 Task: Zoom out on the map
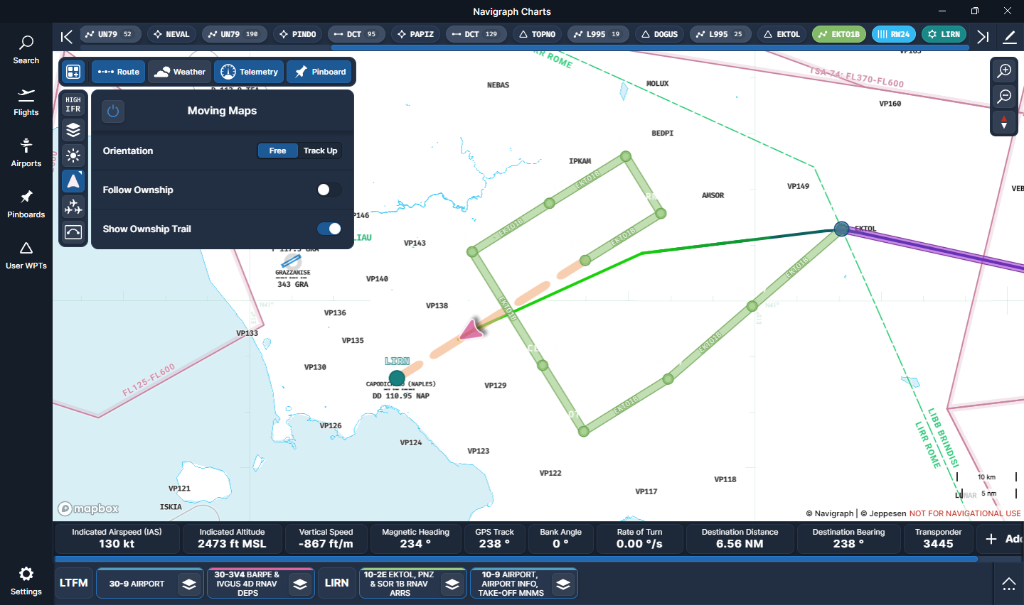click(1004, 97)
